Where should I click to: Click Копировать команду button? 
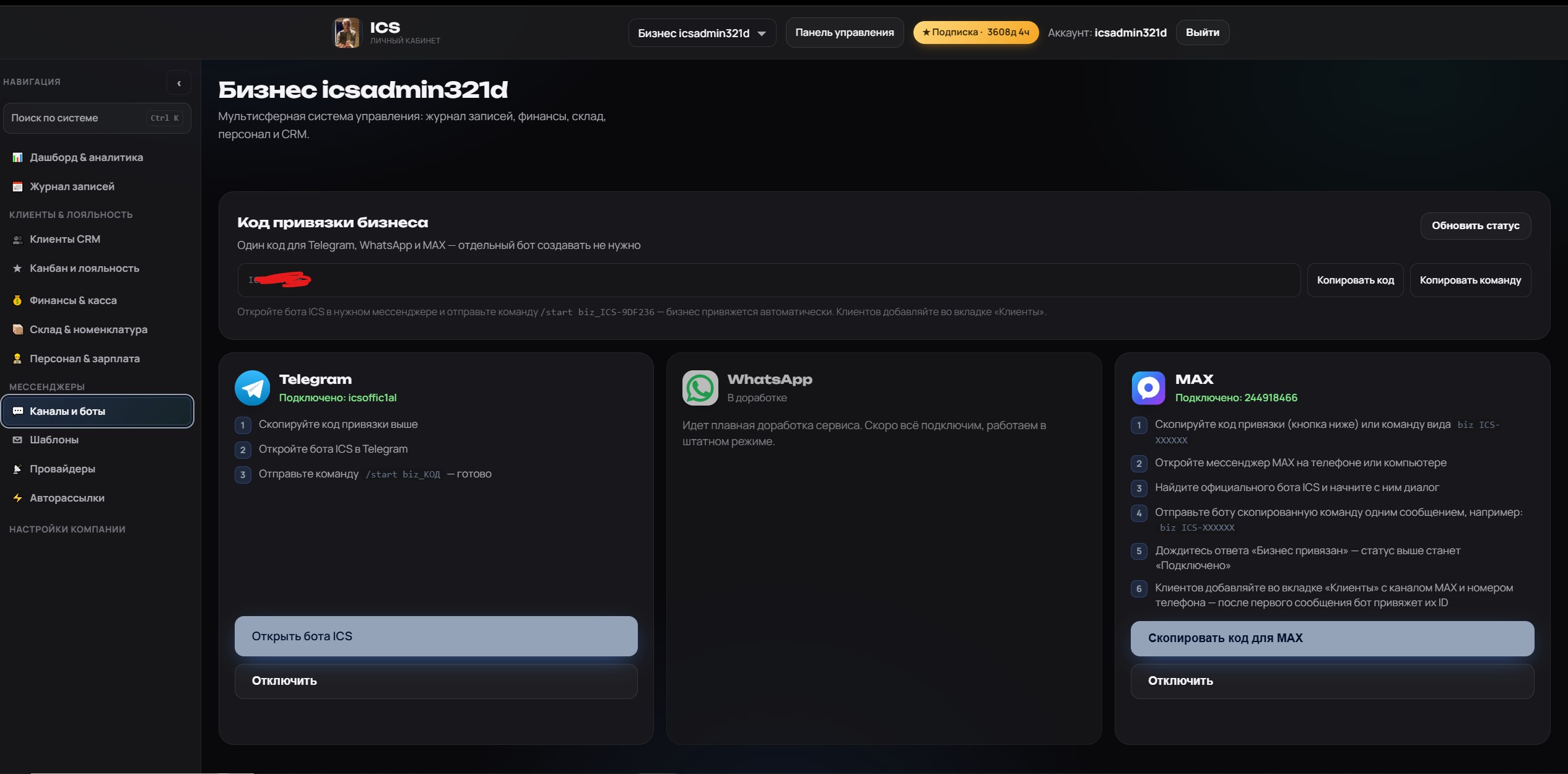click(x=1470, y=280)
